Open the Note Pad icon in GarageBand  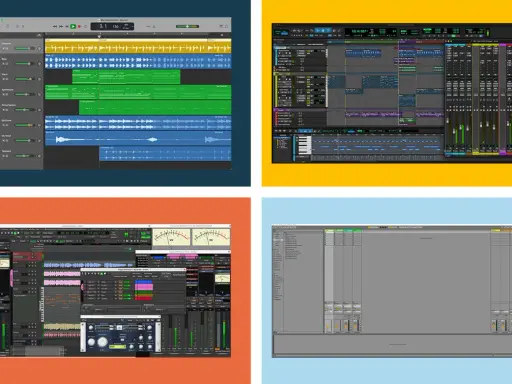click(221, 26)
